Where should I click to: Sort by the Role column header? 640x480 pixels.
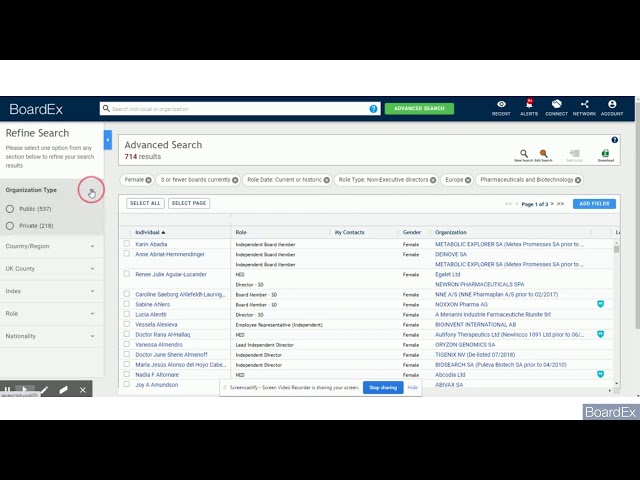(241, 232)
